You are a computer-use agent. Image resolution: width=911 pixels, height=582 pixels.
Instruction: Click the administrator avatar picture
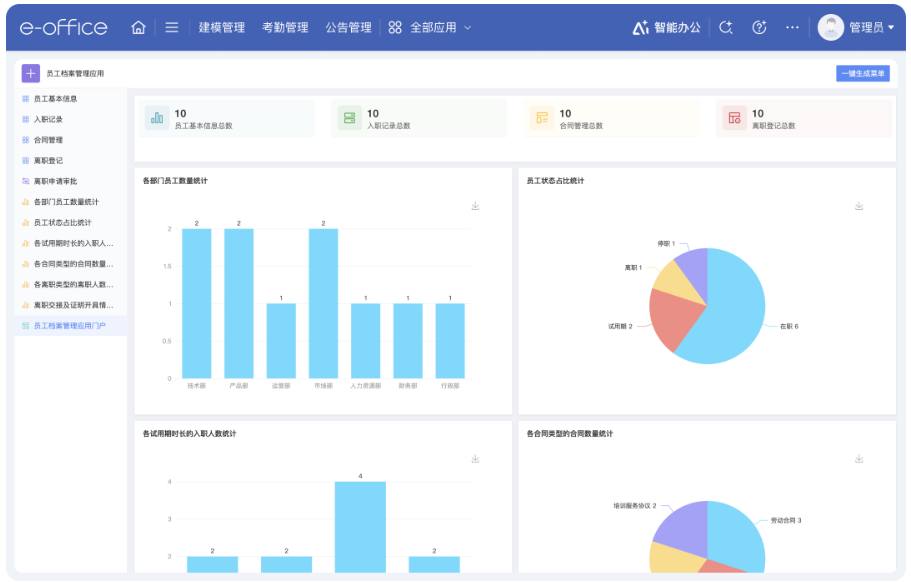coord(831,27)
